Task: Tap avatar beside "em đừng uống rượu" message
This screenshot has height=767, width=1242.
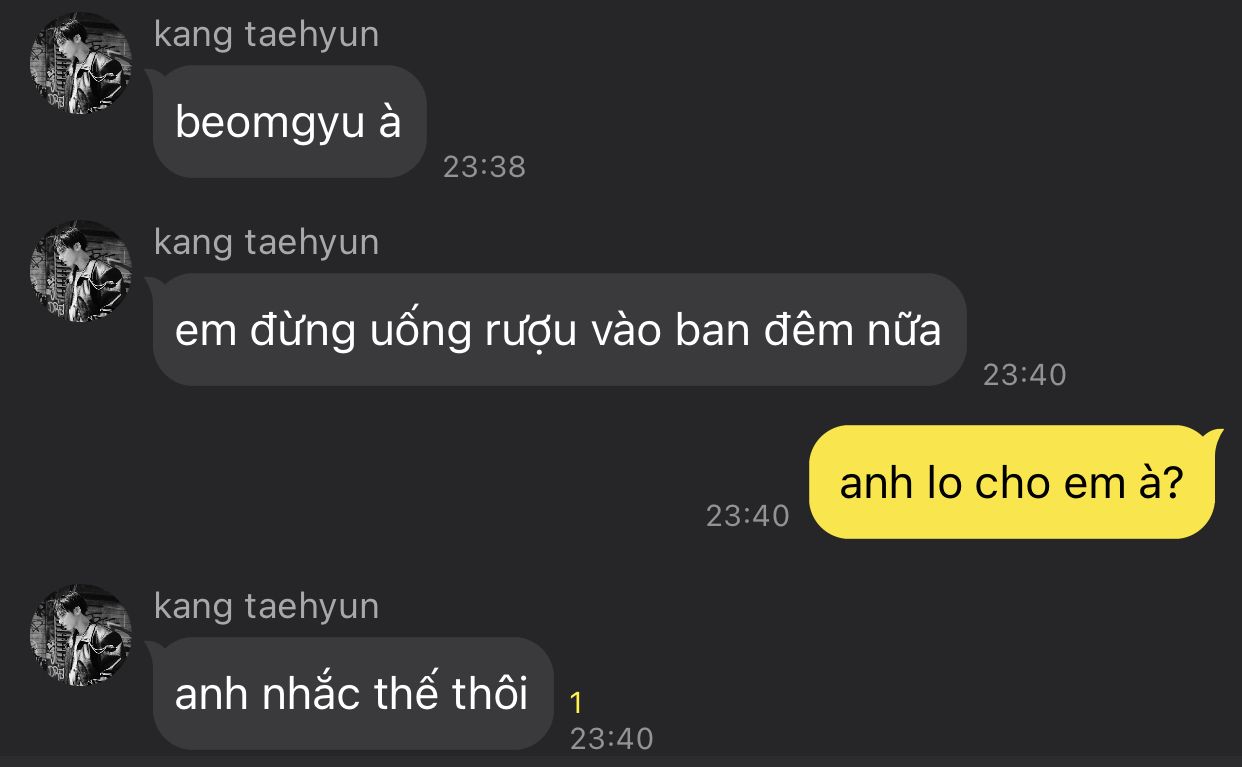Action: 81,271
